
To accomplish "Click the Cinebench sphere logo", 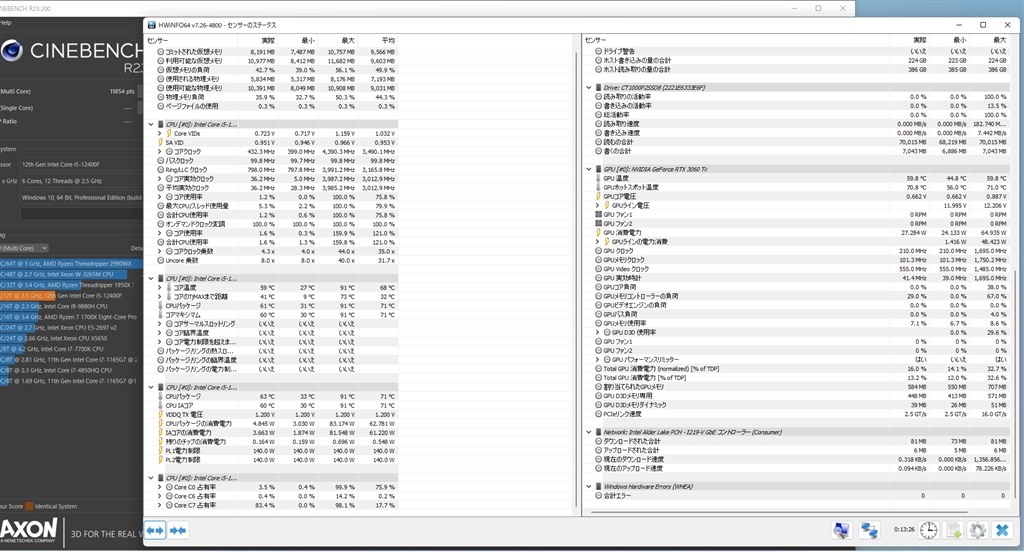I will (12, 50).
